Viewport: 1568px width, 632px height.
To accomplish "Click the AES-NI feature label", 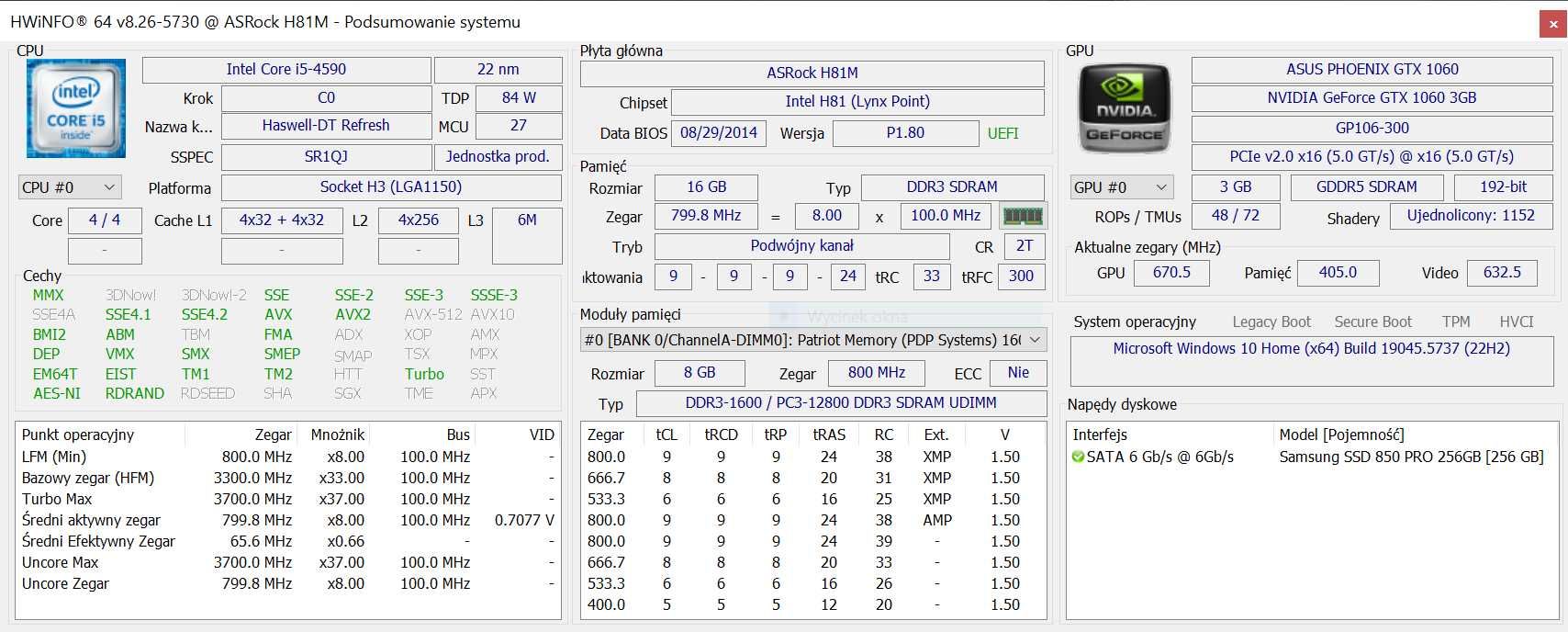I will tap(56, 393).
